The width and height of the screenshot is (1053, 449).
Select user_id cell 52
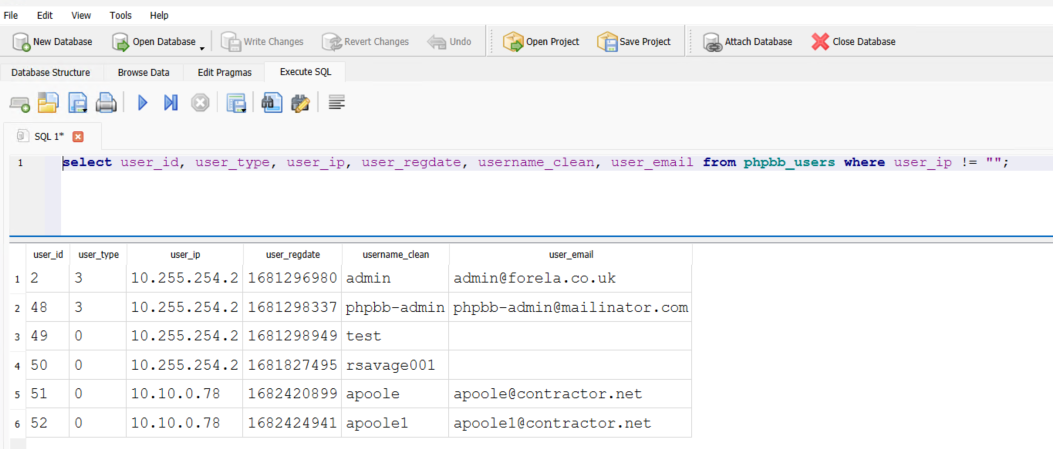(48, 423)
